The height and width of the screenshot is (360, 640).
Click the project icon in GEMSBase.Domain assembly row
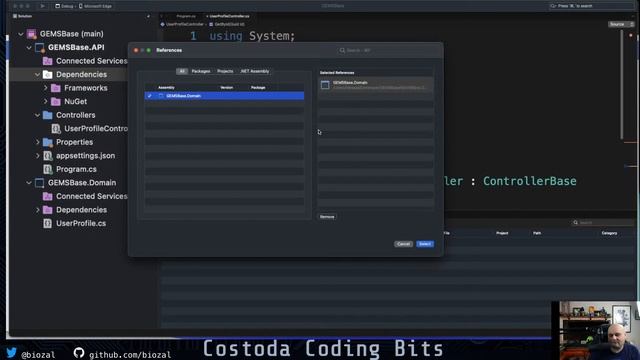coord(161,96)
